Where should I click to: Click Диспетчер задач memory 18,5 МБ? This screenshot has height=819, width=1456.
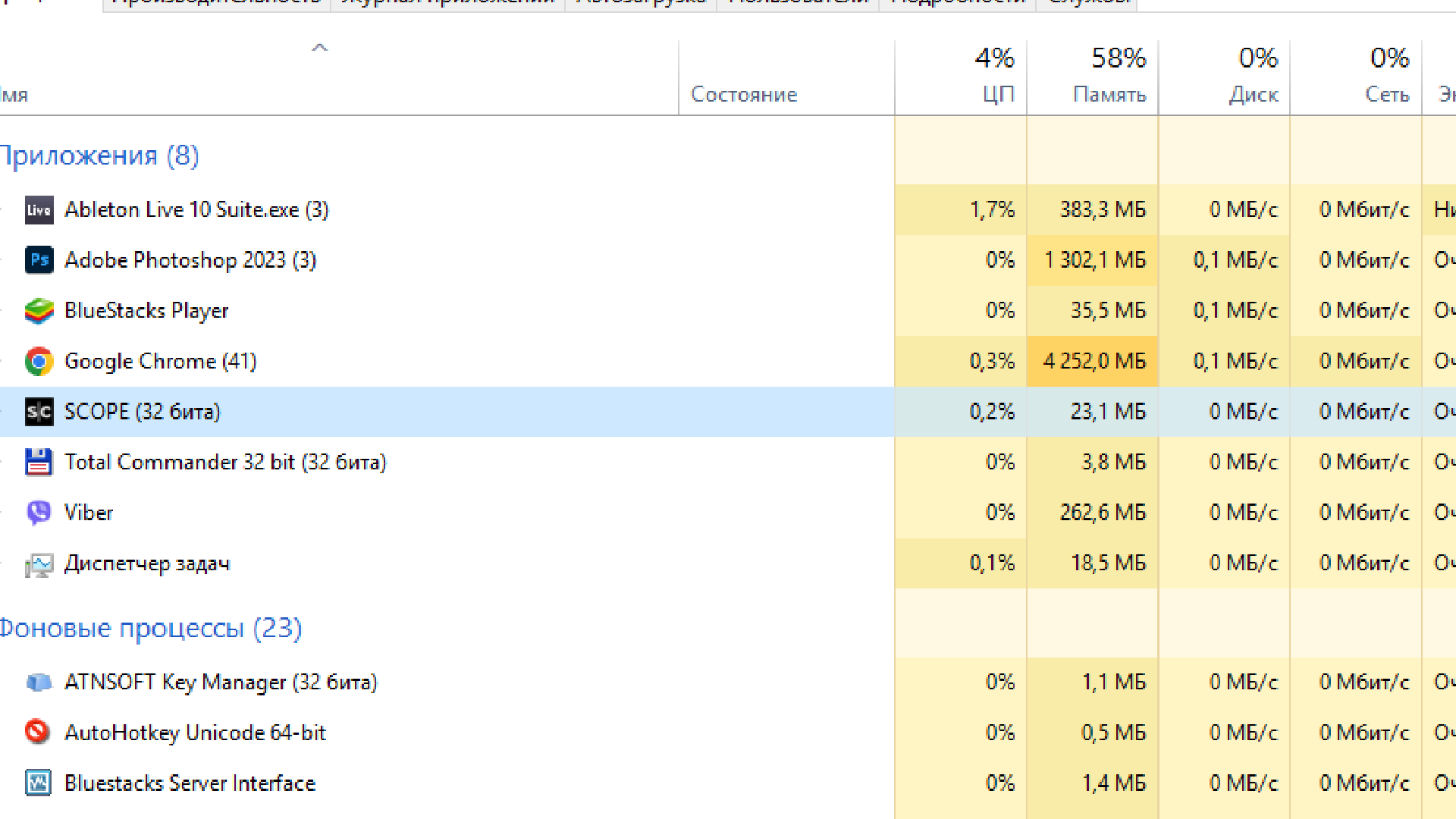(1108, 563)
